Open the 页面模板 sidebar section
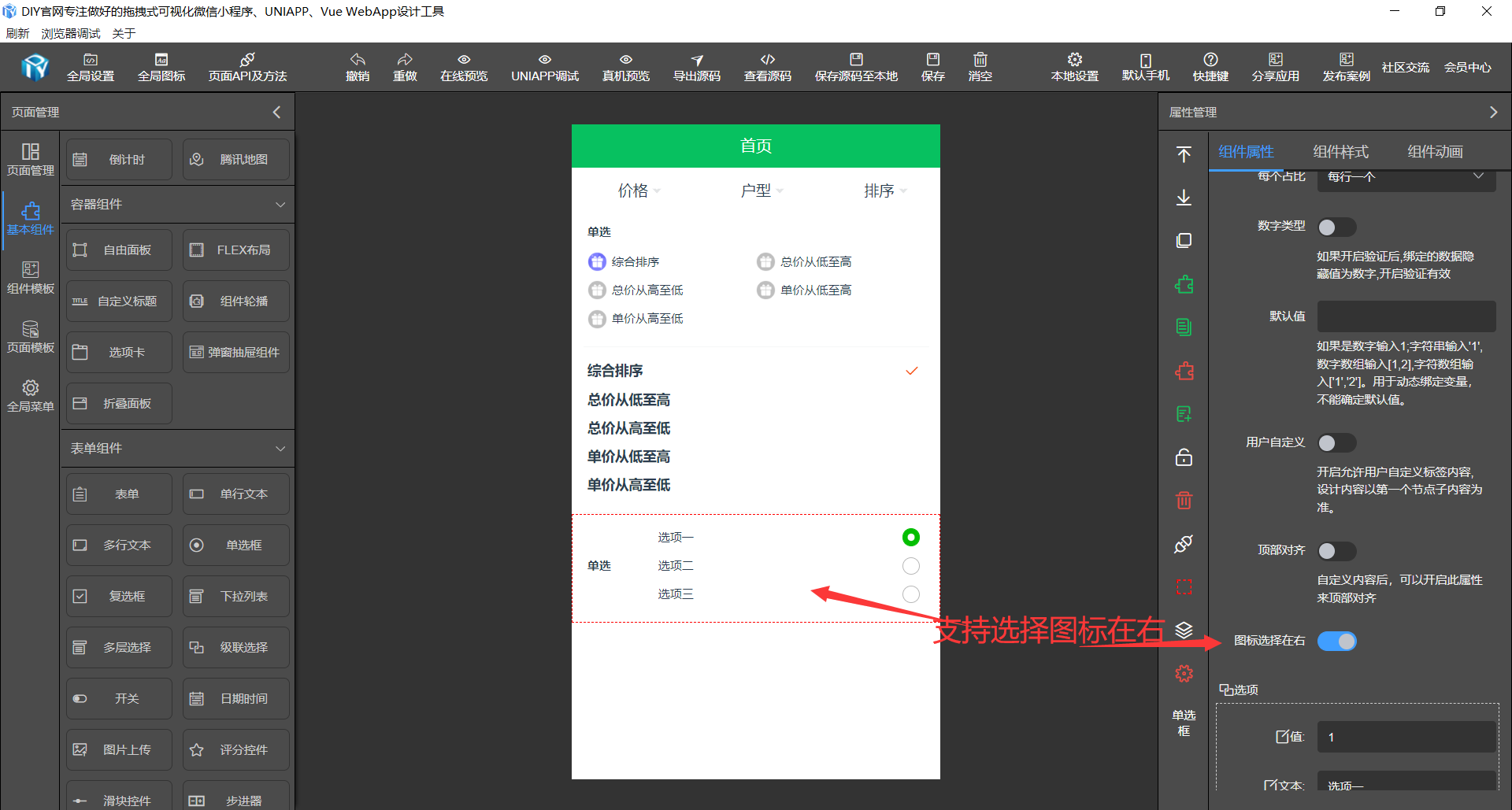This screenshot has width=1512, height=810. [x=31, y=337]
